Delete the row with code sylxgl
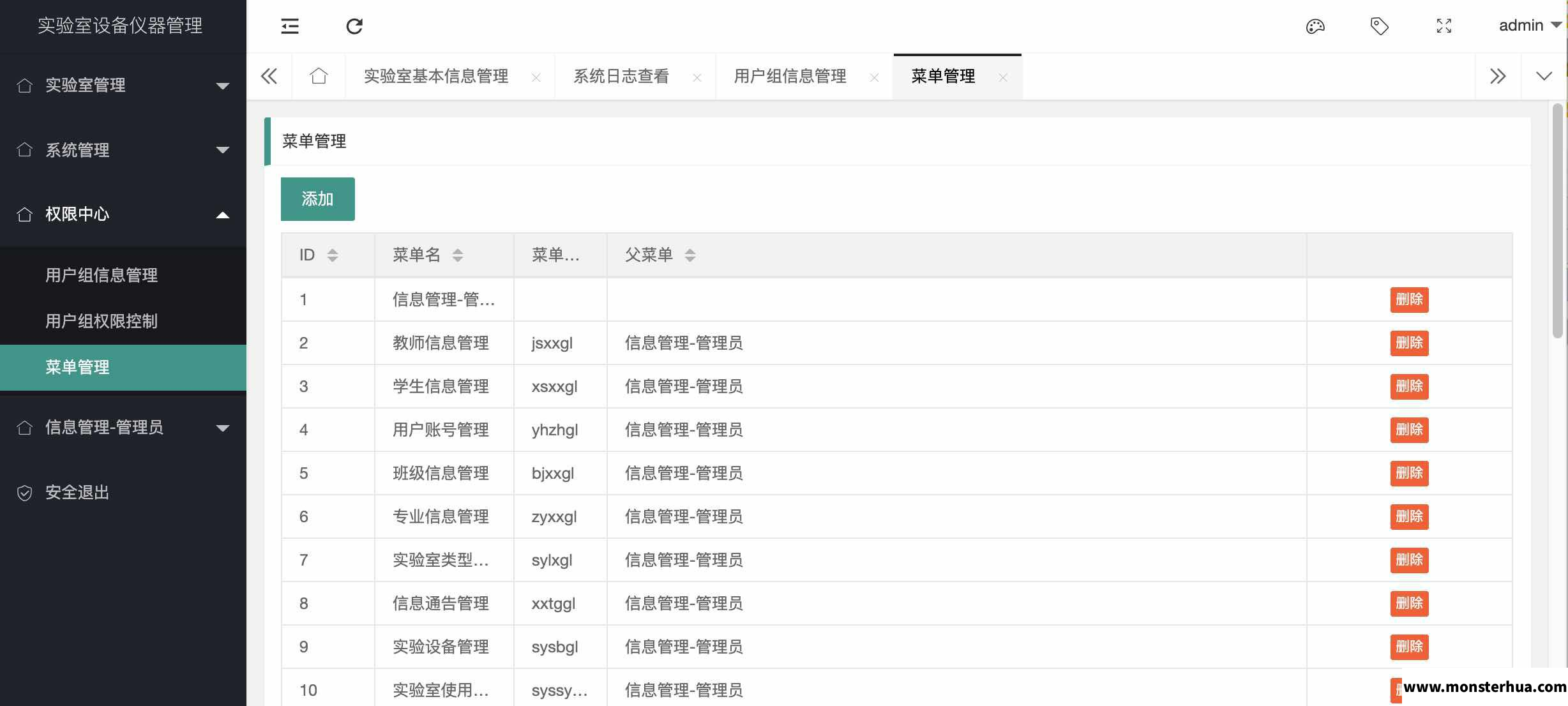The image size is (1568, 706). click(x=1410, y=560)
